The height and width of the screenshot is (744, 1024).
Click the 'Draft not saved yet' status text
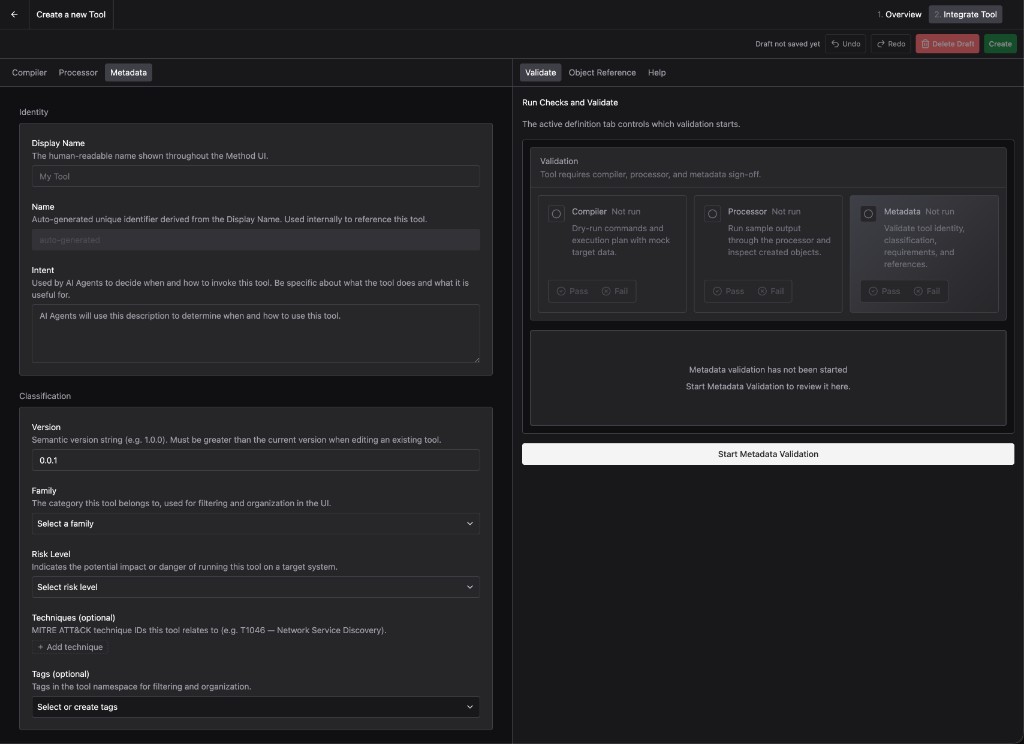pos(788,44)
